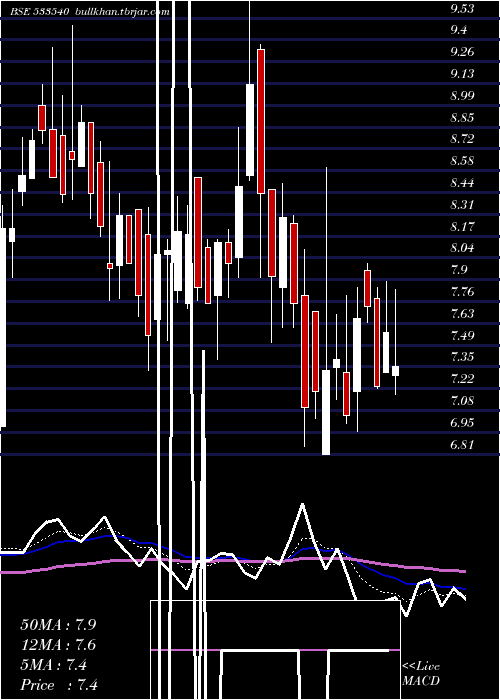
Task: Click the BSE 533540 ticker title
Action: 40,12
